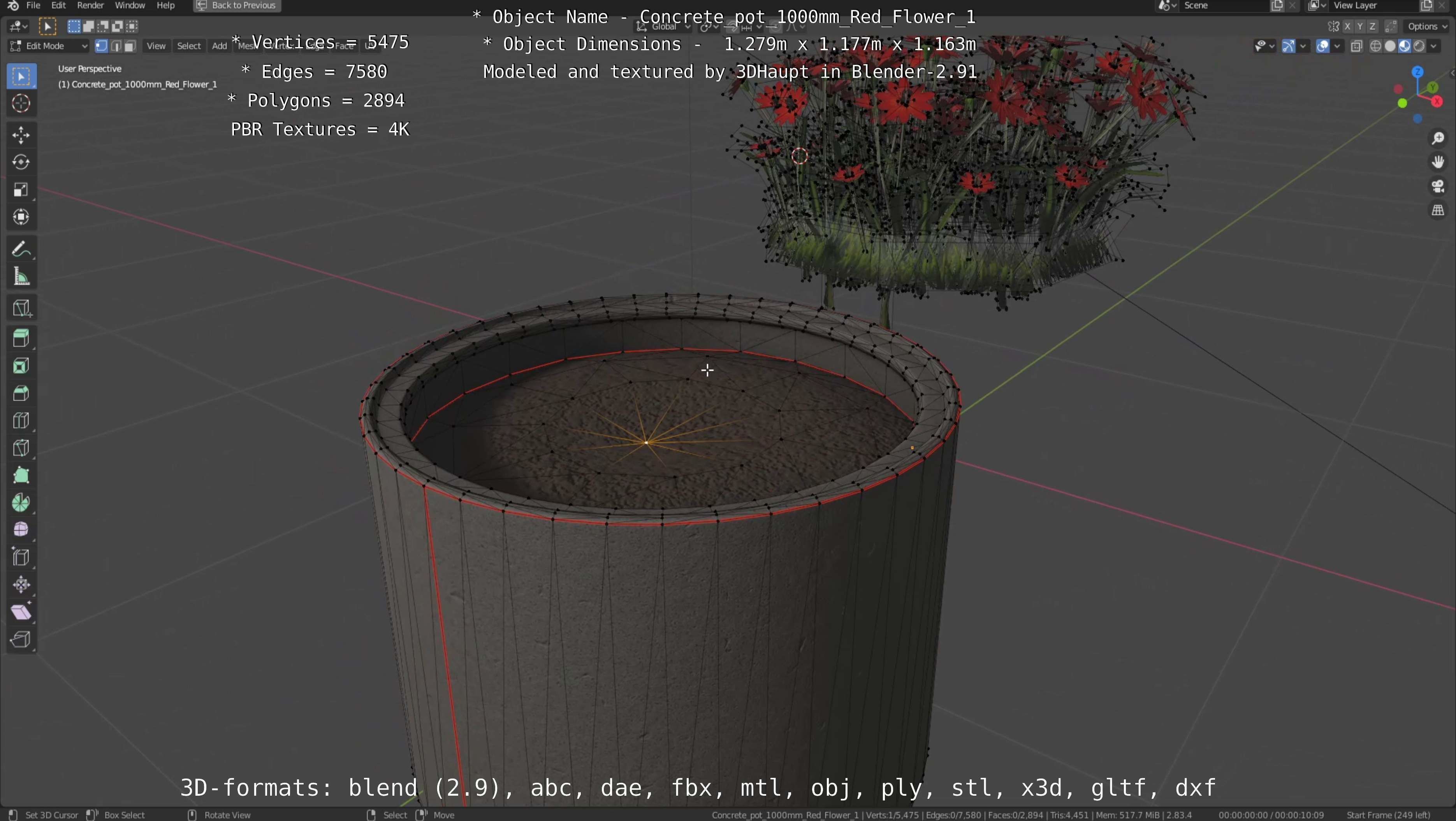Select the Inset Faces tool

(21, 366)
